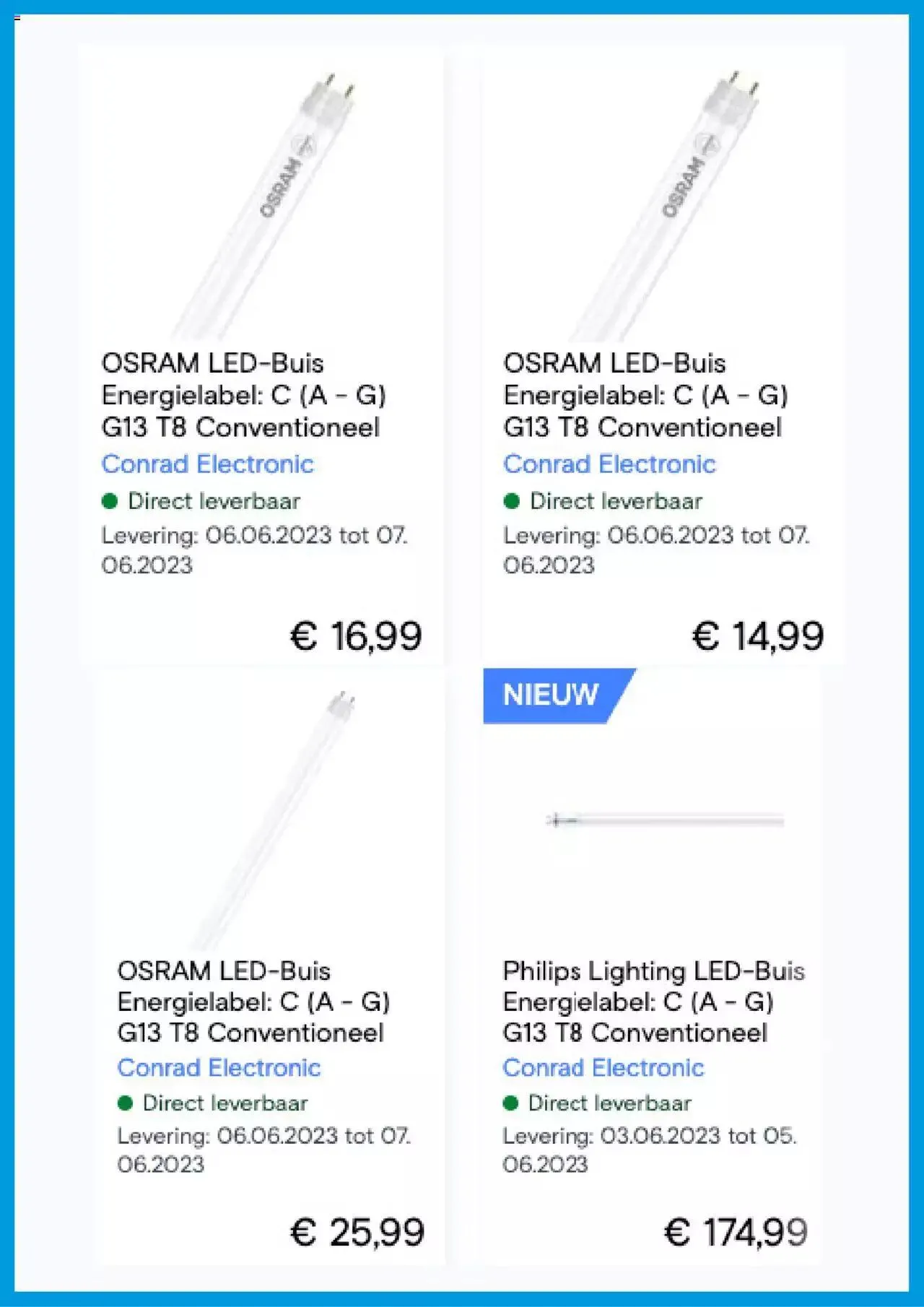The height and width of the screenshot is (1307, 924).
Task: Click the € 14,99 price
Action: (x=758, y=636)
